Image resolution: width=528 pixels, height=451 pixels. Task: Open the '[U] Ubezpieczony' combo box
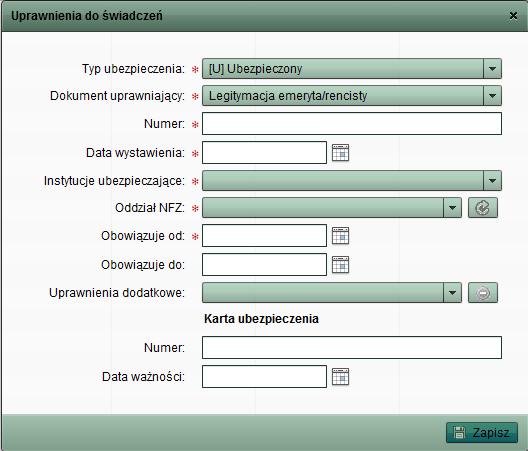(352, 69)
